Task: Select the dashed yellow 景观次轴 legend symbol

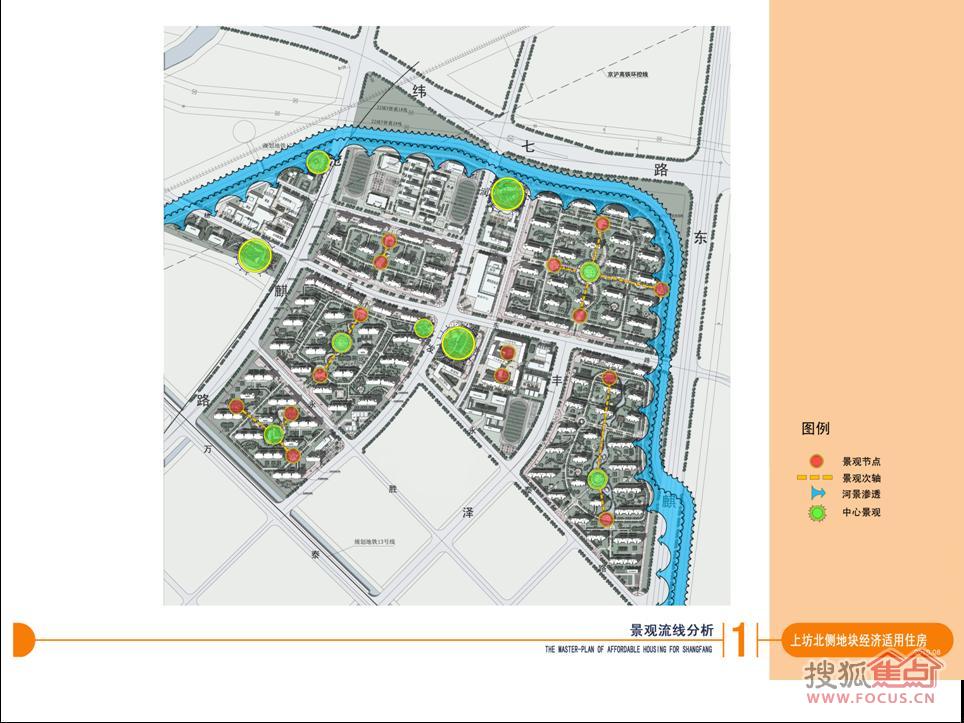Action: pyautogui.click(x=814, y=478)
